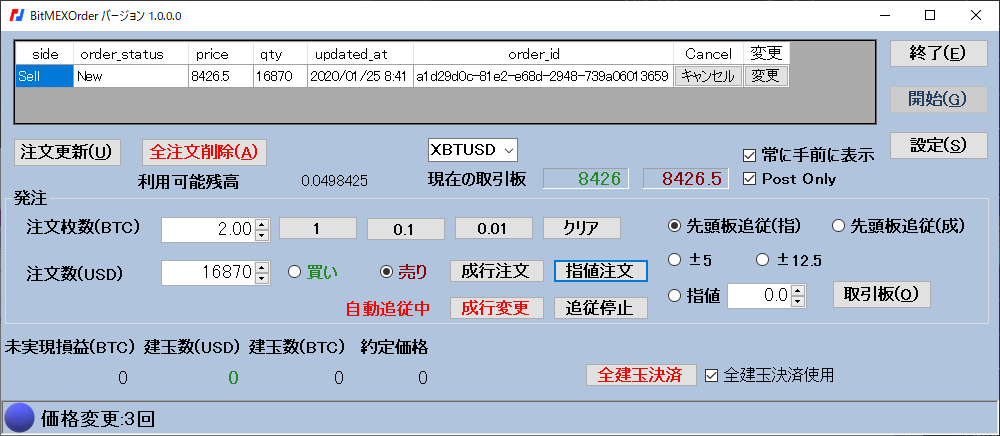Click the available balance value 0.0498425

[x=334, y=181]
